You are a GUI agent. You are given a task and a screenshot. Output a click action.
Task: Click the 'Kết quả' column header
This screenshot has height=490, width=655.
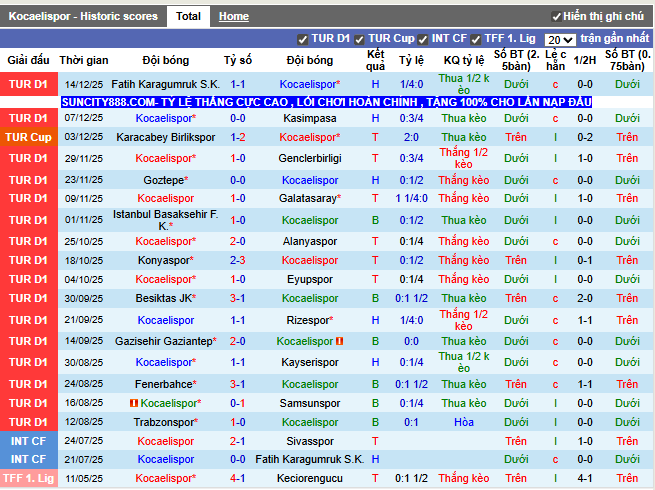[375, 61]
